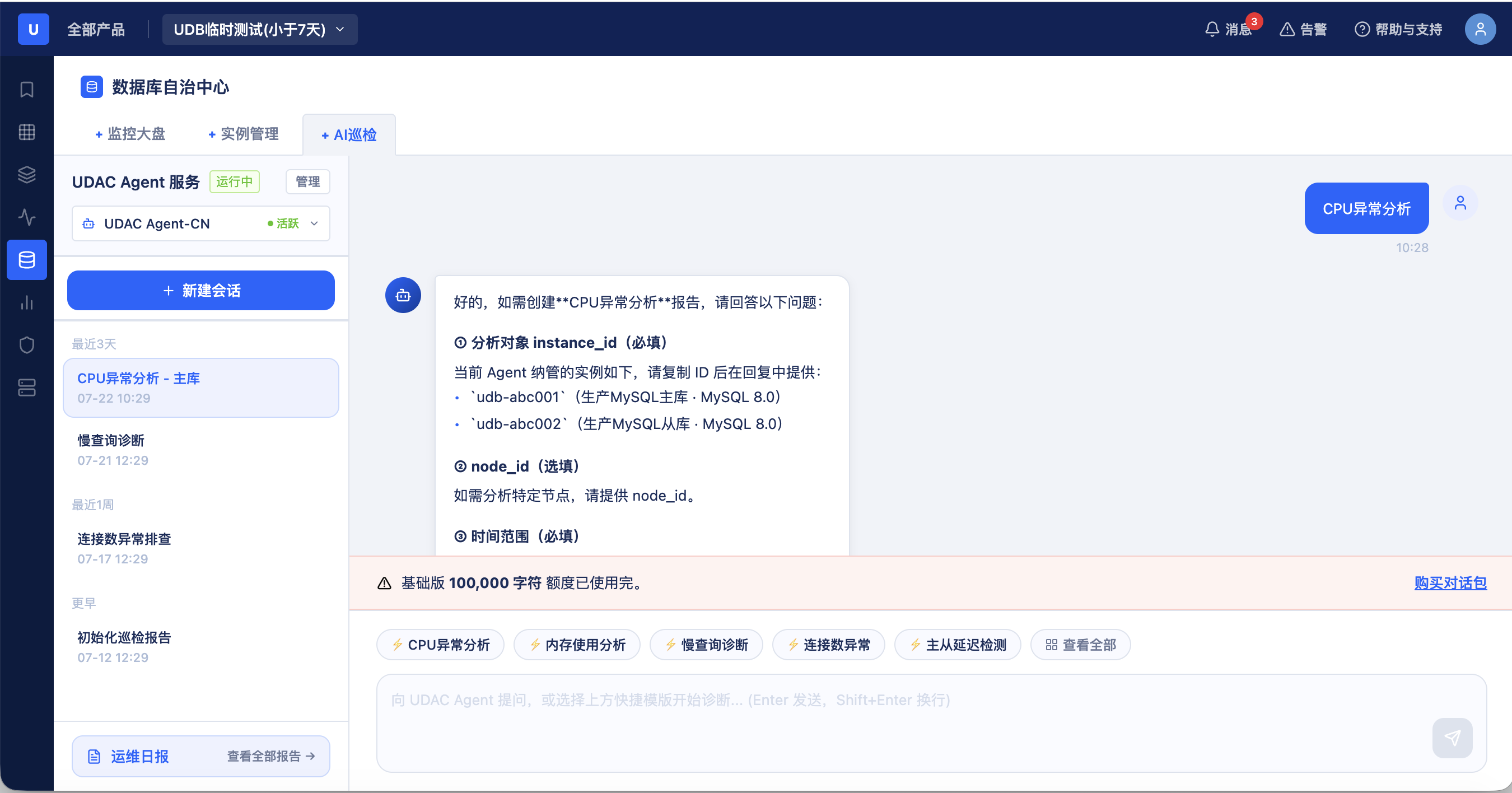The image size is (1512, 793).
Task: Click the warning icon in quota banner
Action: [385, 583]
